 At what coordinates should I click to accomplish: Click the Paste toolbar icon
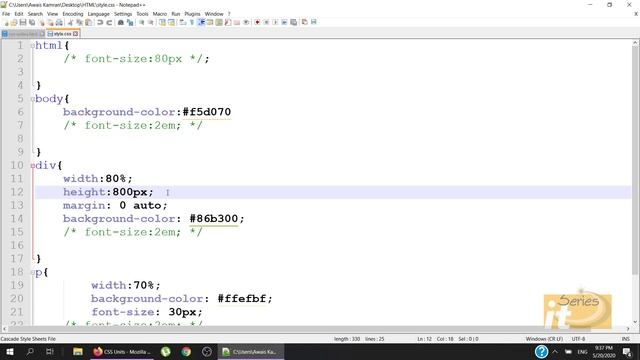point(88,22)
